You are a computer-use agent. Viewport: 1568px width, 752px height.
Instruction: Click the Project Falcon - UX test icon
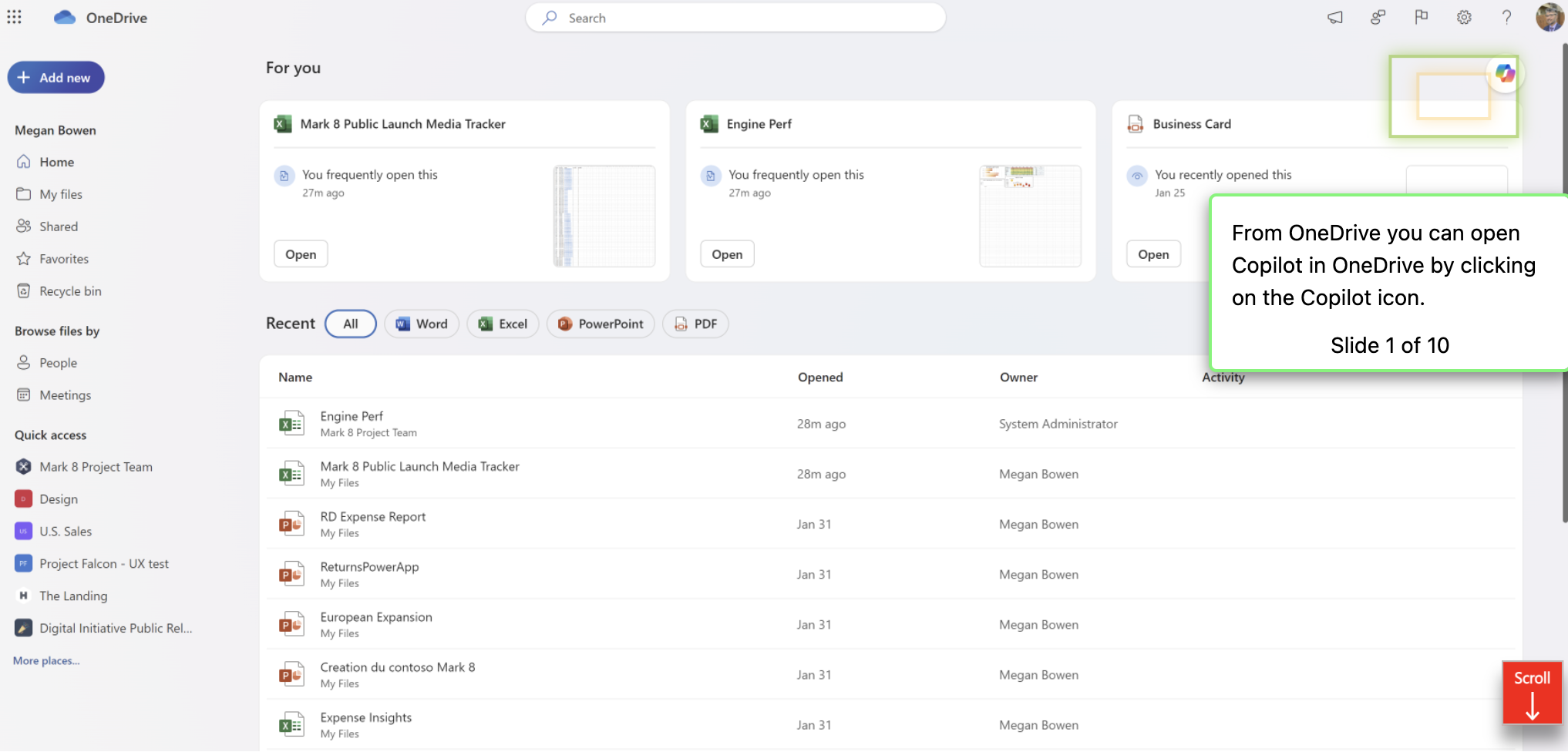(x=24, y=564)
